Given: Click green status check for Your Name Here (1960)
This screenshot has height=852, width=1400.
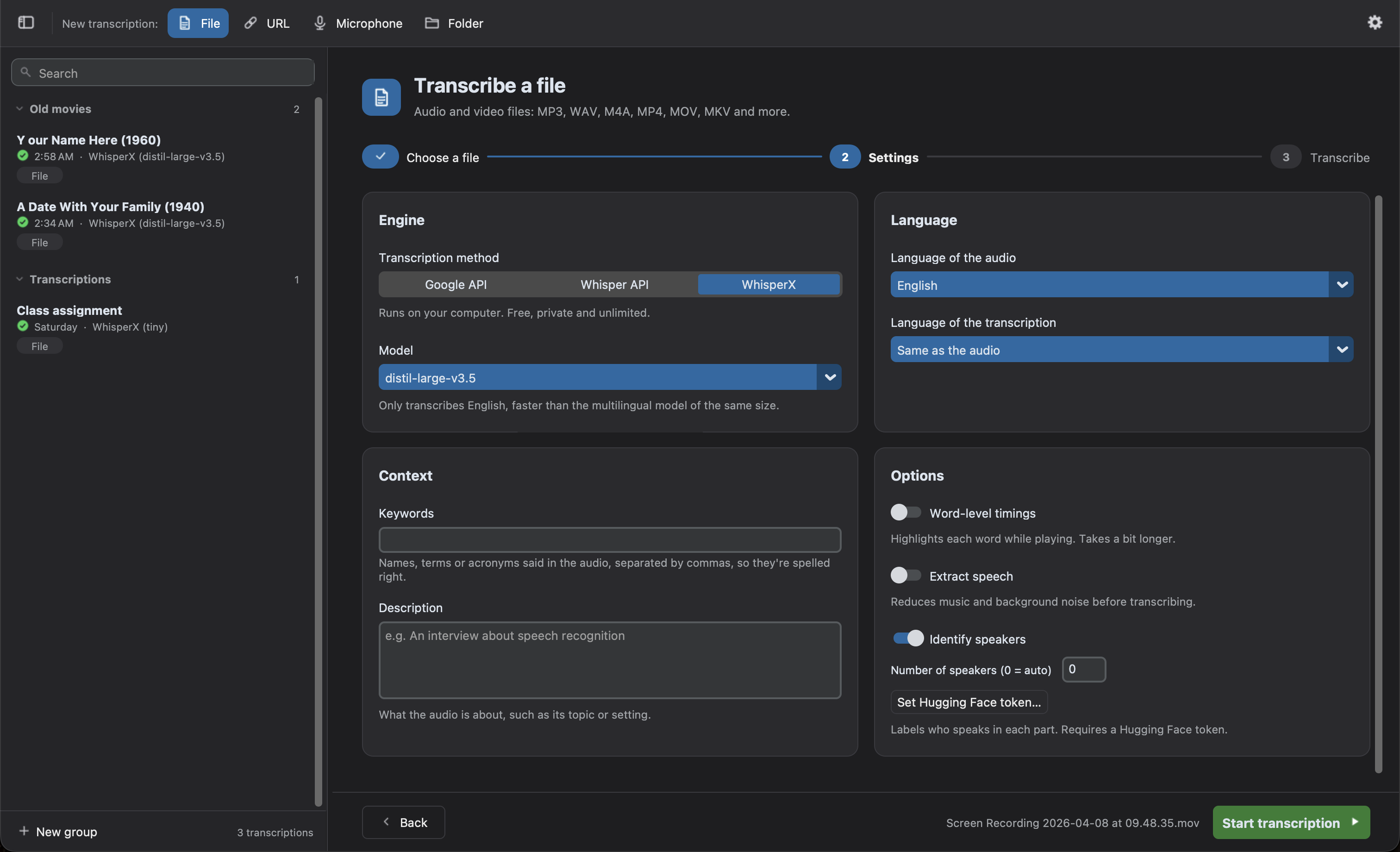Looking at the screenshot, I should coord(23,156).
